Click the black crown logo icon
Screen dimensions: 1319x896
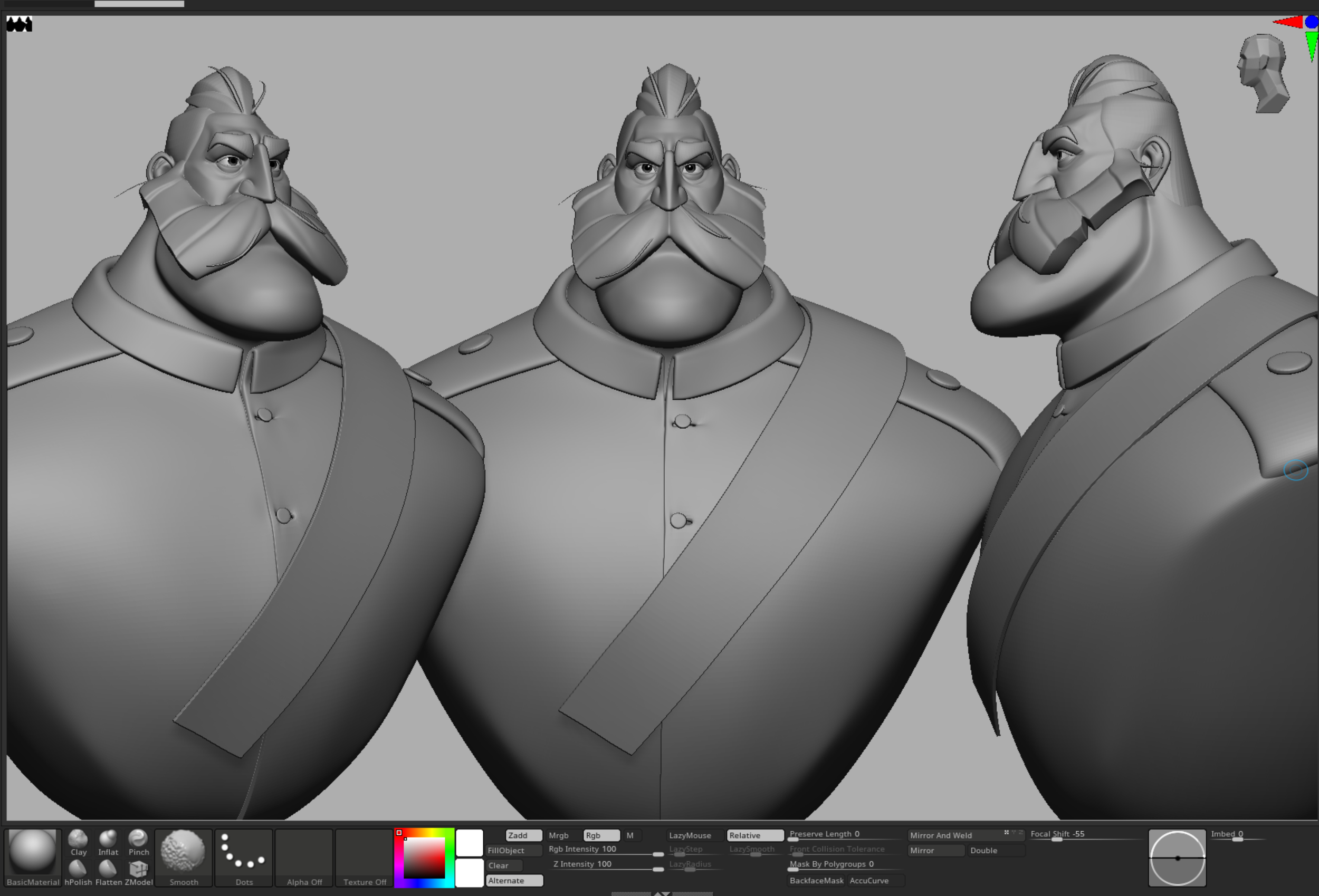click(x=20, y=24)
